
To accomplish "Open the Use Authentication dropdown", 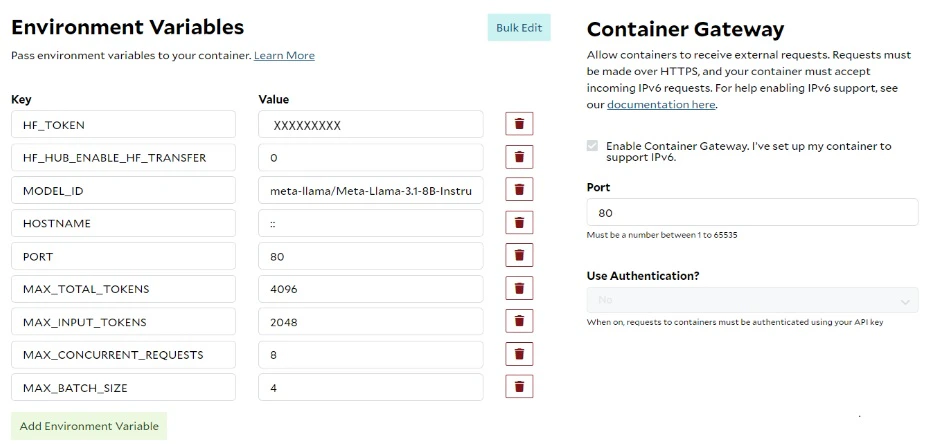I will coord(752,300).
